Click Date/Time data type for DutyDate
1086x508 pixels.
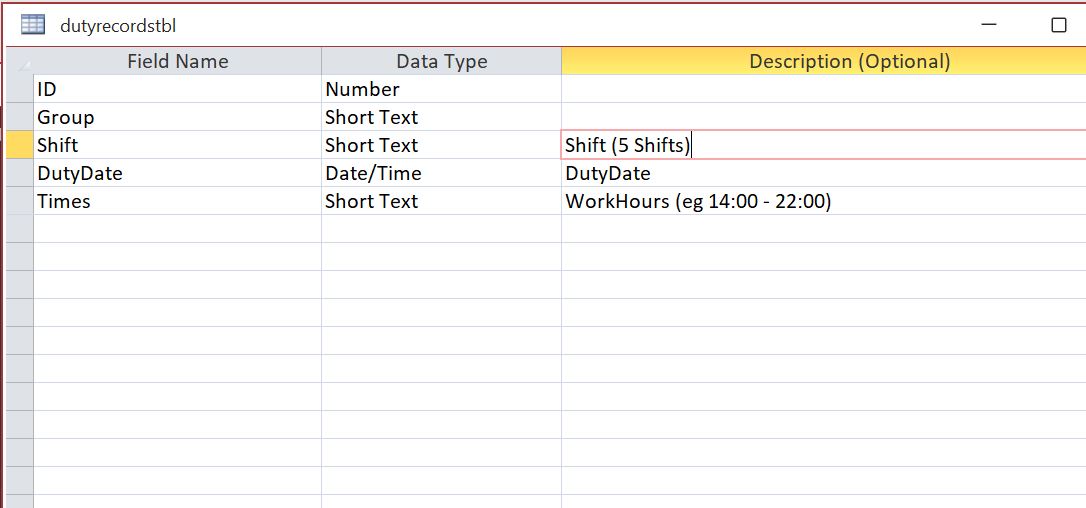click(x=441, y=173)
